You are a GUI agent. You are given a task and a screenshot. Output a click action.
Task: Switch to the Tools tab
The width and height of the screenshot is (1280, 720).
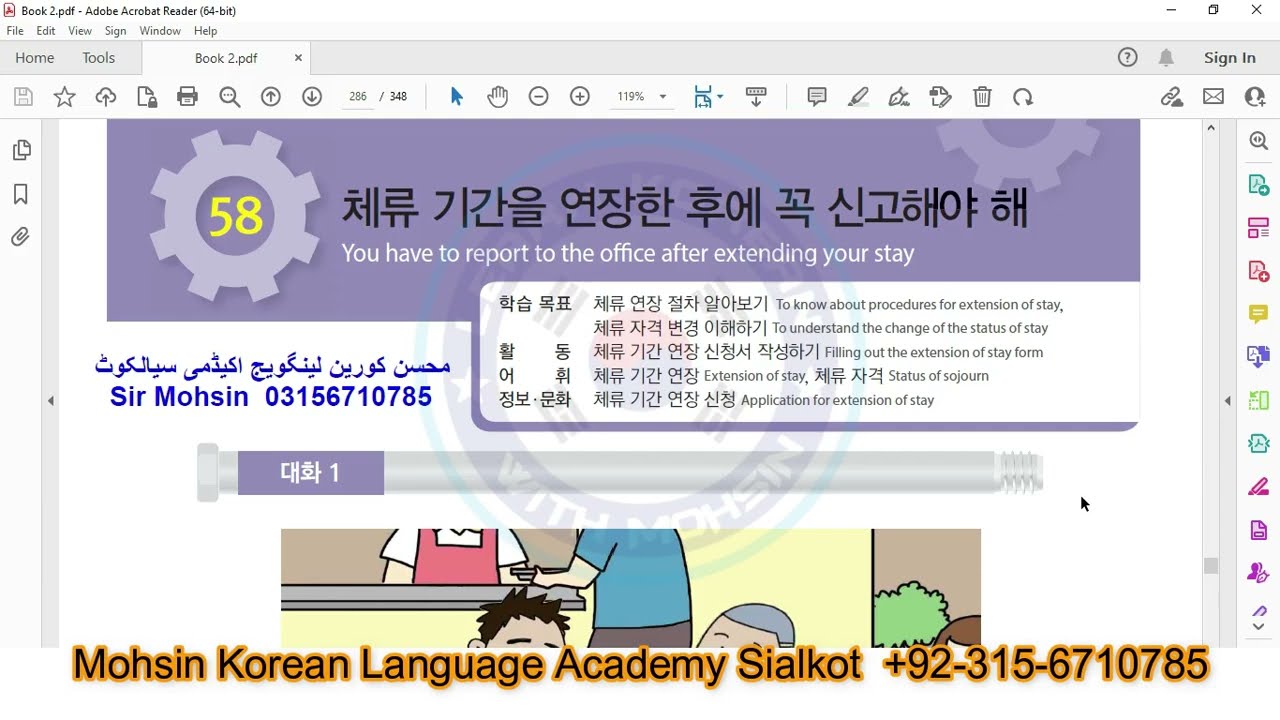tap(98, 58)
